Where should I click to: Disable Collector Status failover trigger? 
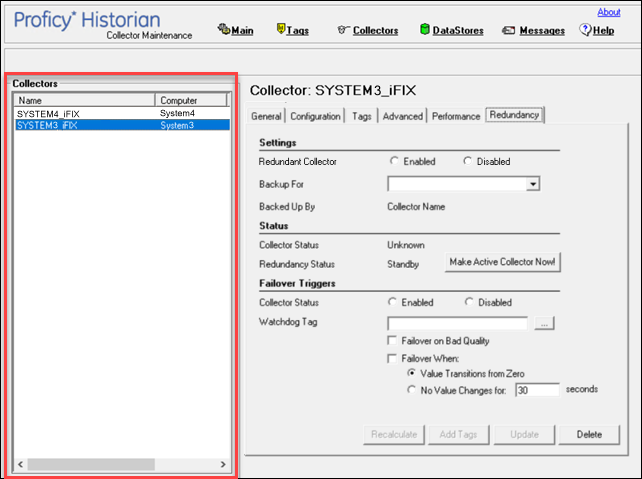pyautogui.click(x=469, y=302)
